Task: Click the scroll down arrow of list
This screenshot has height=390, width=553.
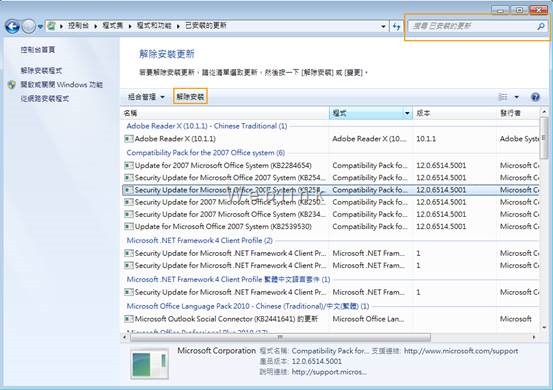Action: pos(544,328)
